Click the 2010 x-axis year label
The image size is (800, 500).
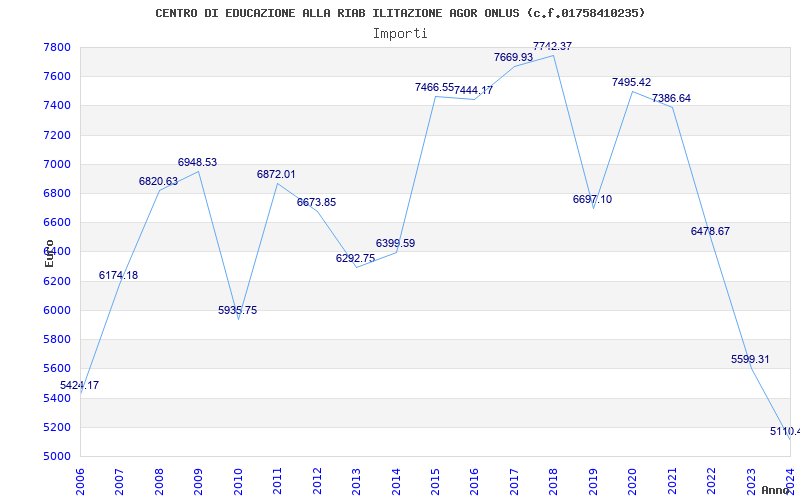[x=238, y=482]
